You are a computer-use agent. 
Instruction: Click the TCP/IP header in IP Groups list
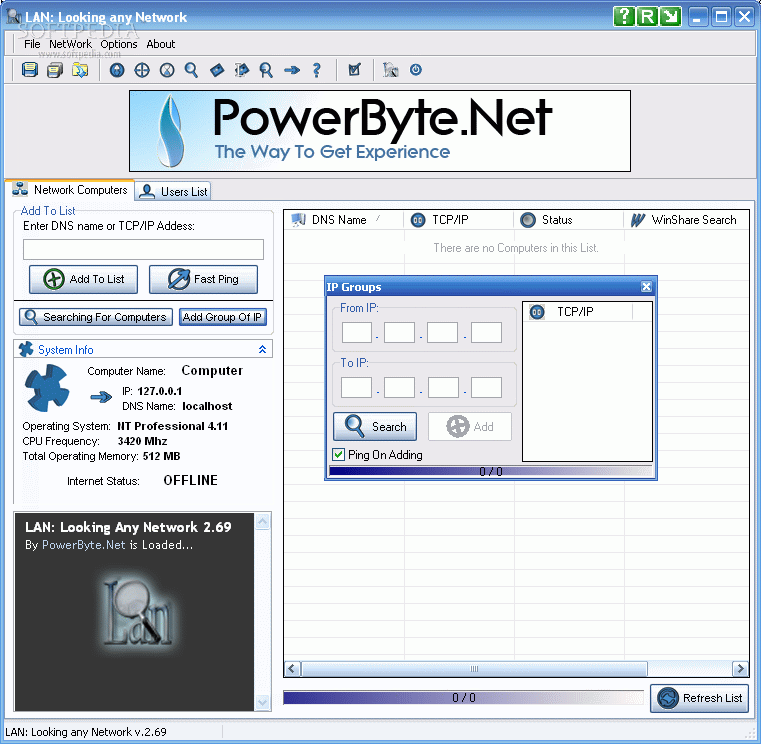click(x=579, y=312)
